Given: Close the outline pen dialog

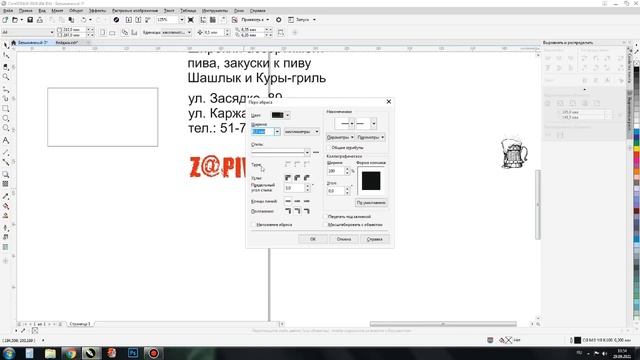Looking at the screenshot, I should point(389,101).
